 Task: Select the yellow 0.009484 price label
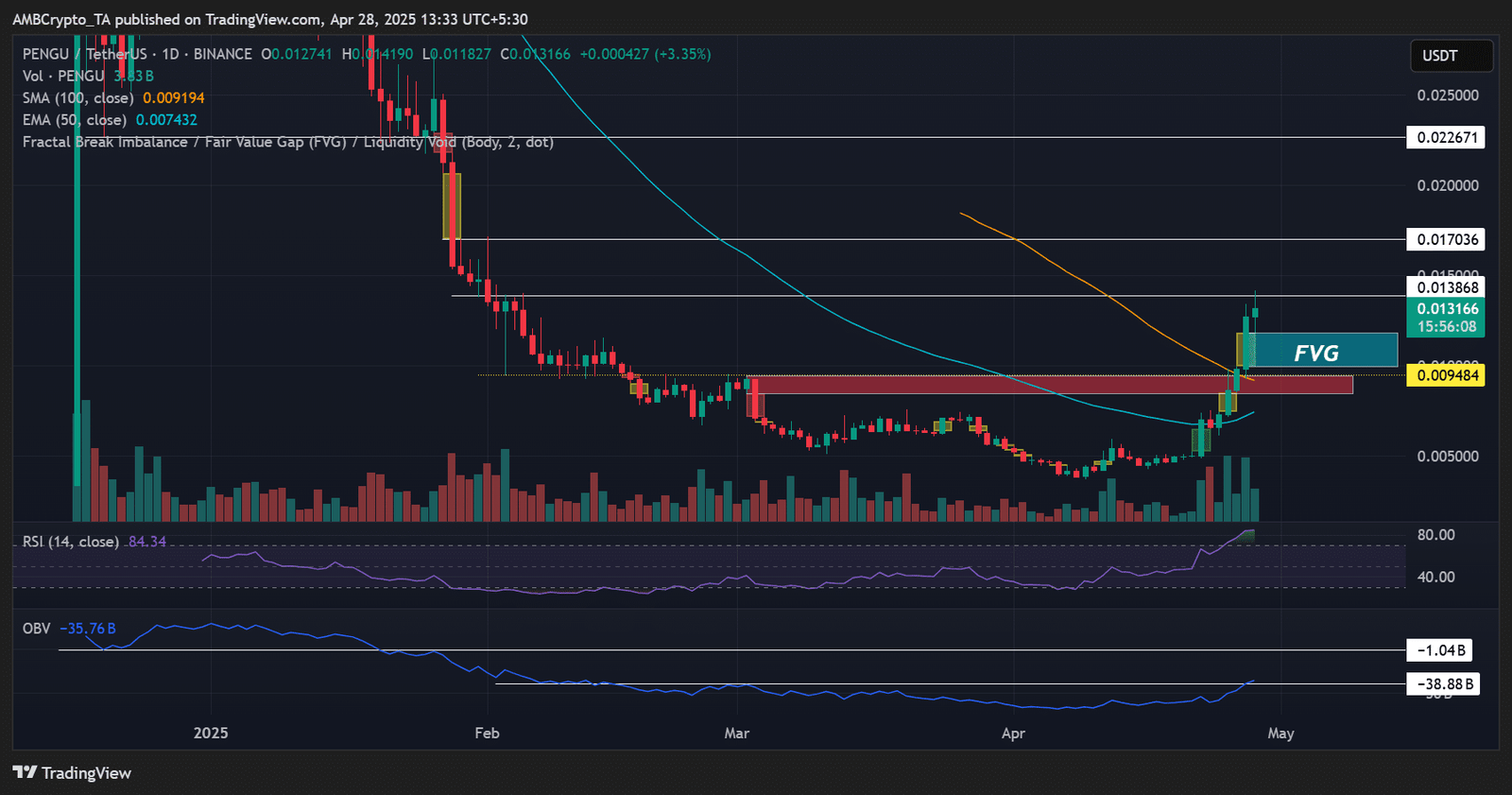(x=1446, y=375)
